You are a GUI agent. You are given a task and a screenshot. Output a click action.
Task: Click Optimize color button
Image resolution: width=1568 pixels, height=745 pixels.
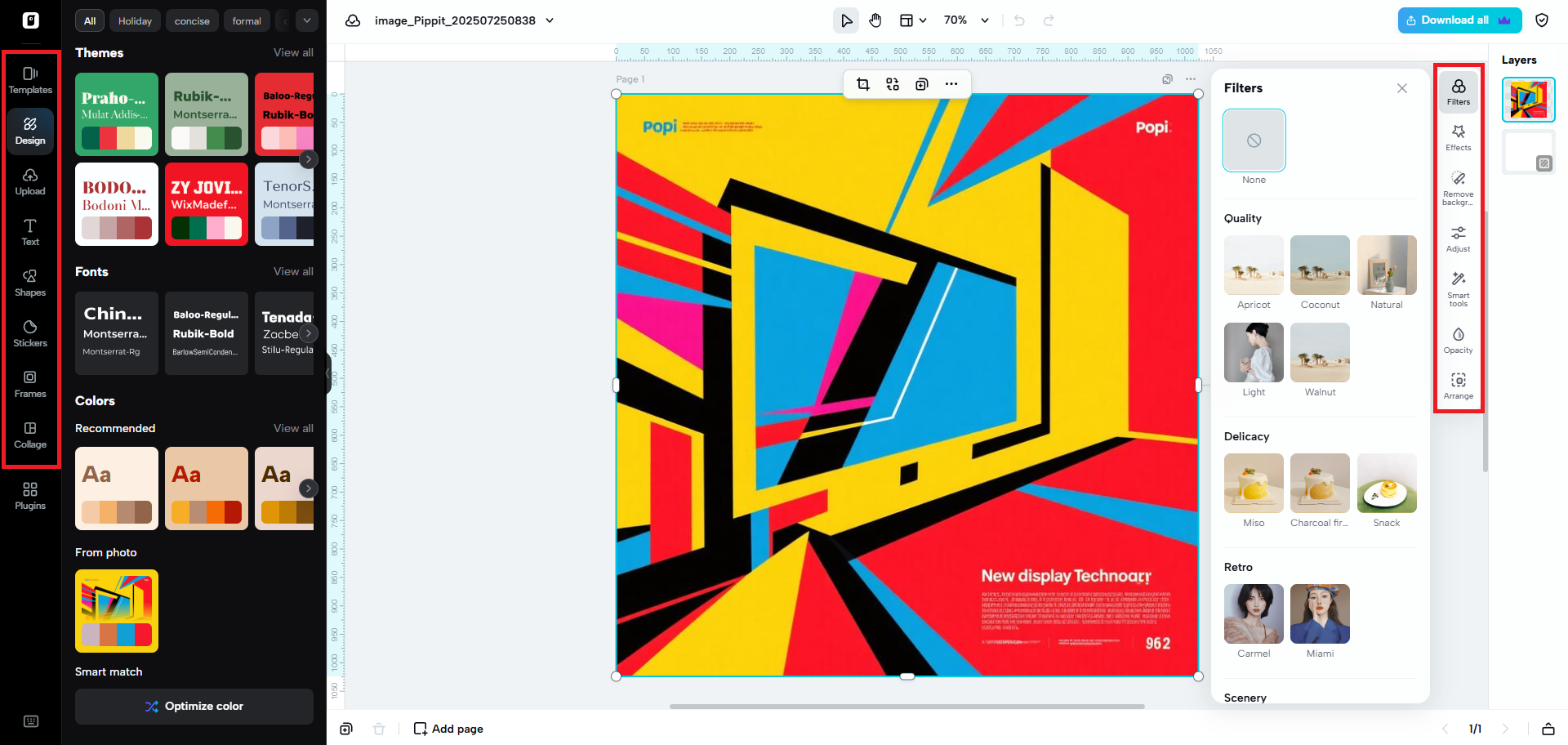pyautogui.click(x=194, y=707)
